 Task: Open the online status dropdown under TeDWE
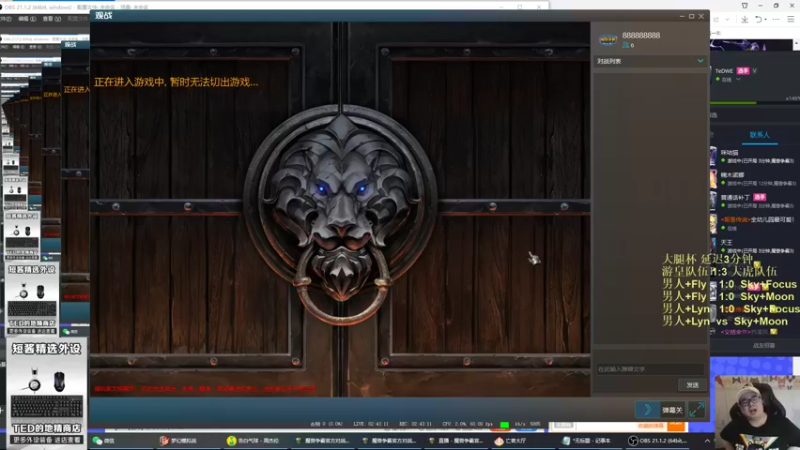click(x=738, y=80)
